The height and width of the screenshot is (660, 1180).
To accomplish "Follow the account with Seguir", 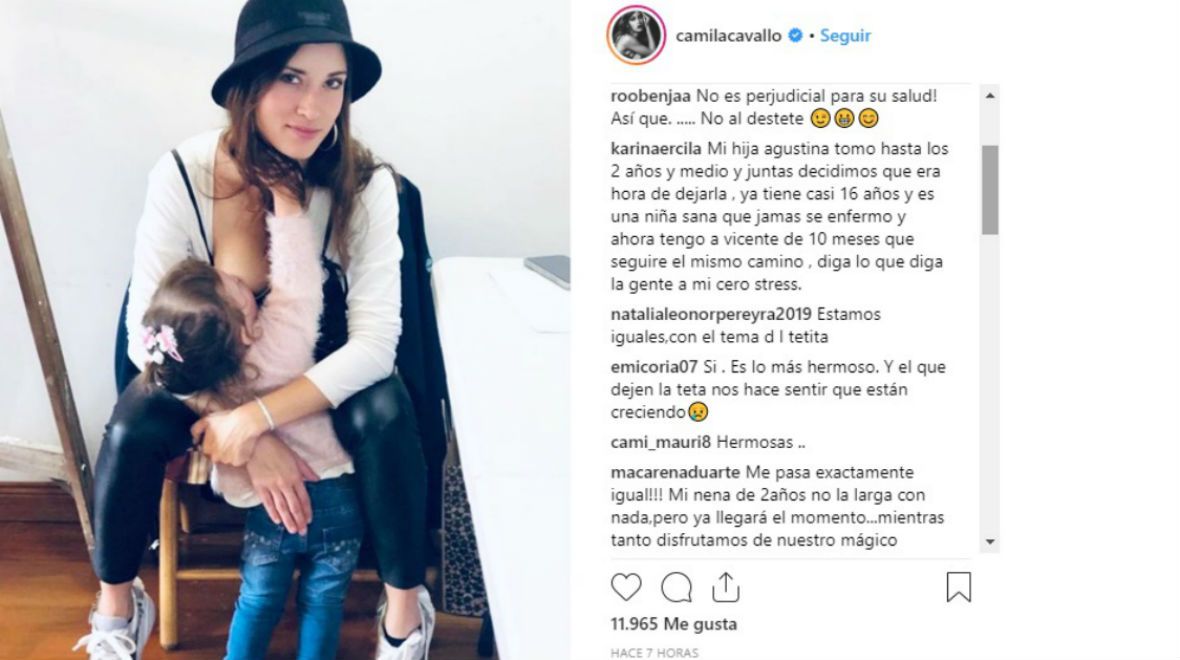I will pyautogui.click(x=845, y=35).
